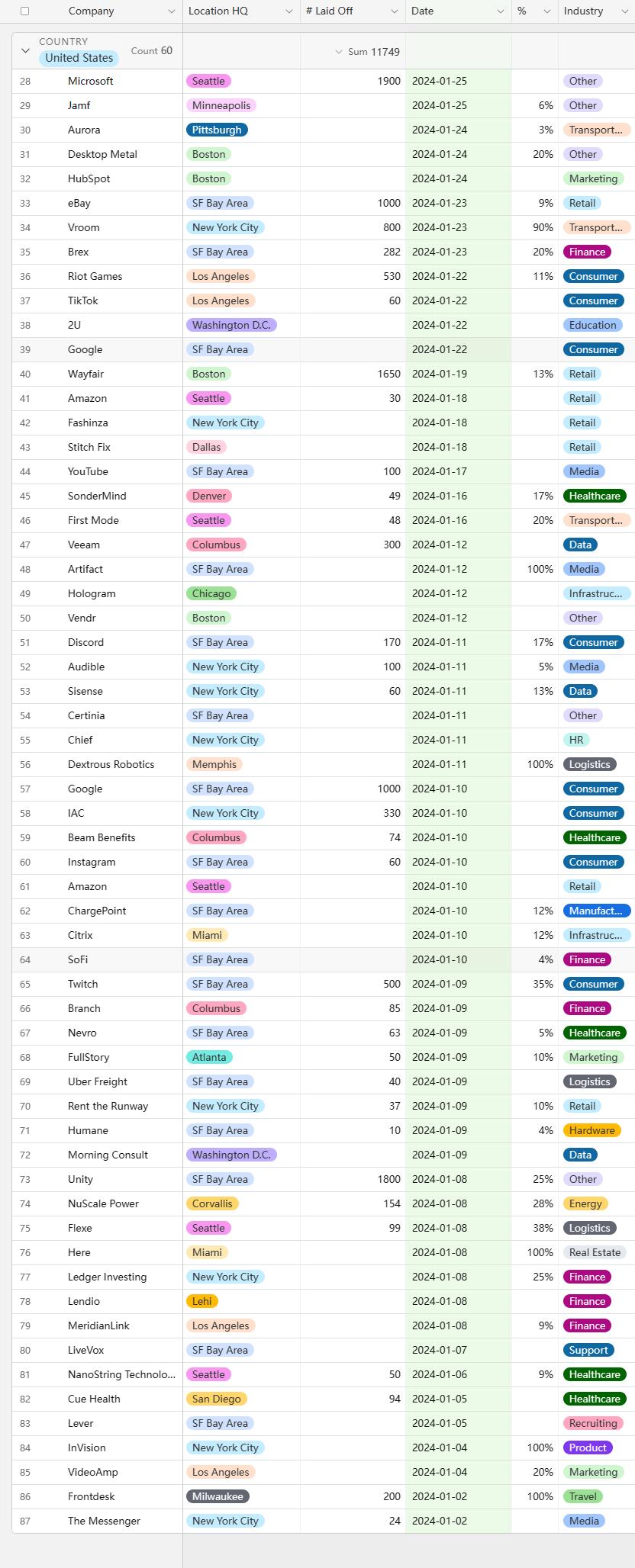The height and width of the screenshot is (1568, 635).
Task: Select the Unity laid off count cell
Action: point(353,1179)
